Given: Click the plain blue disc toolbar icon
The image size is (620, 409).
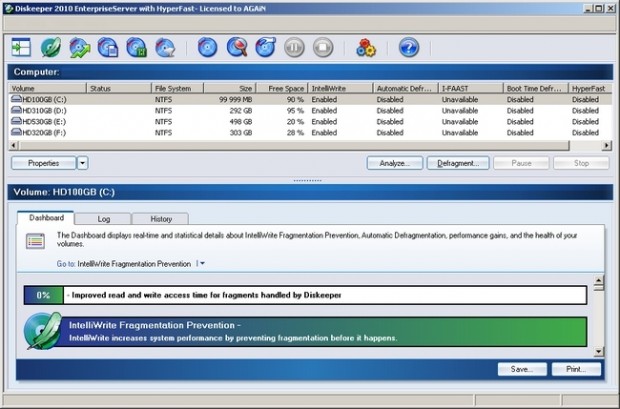Looking at the screenshot, I should (208, 47).
